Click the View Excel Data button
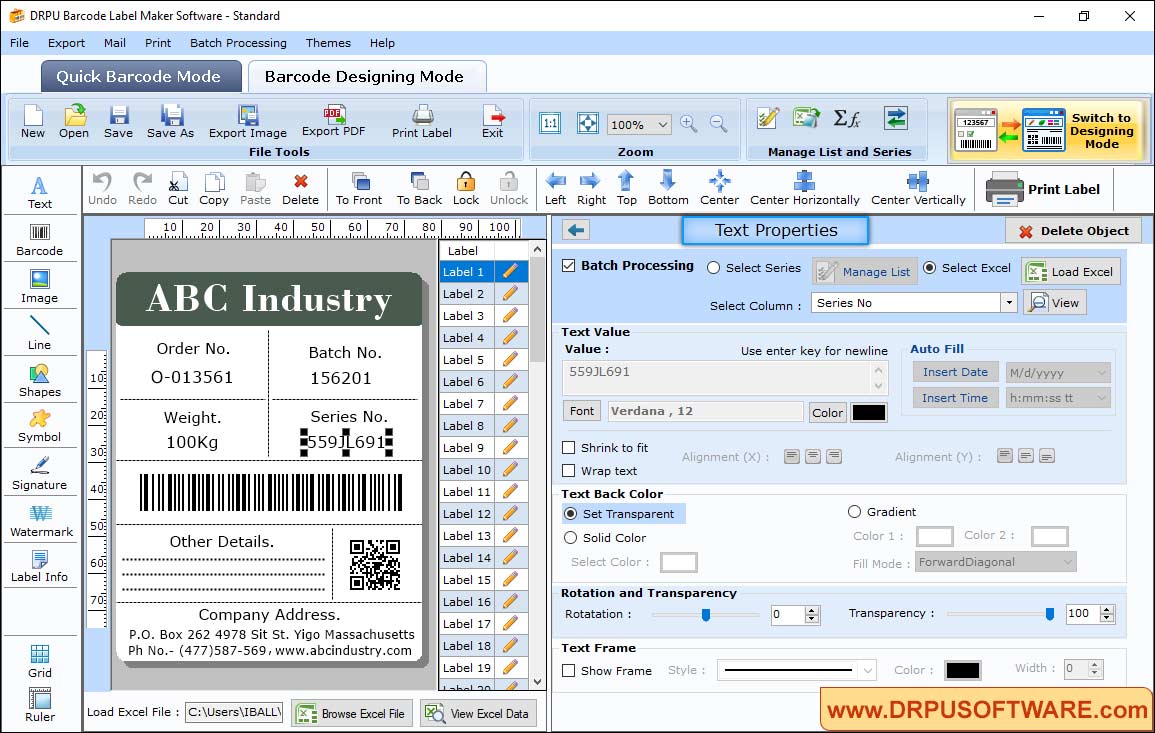1155x733 pixels. click(x=478, y=713)
